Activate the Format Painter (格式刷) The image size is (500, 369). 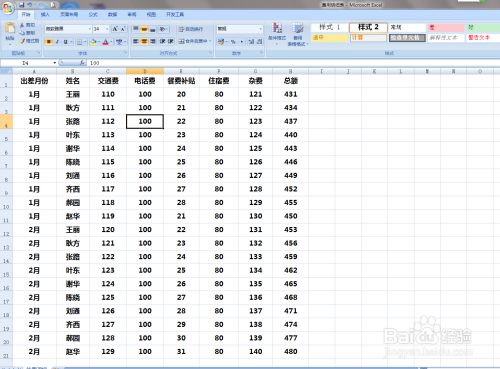click(29, 41)
